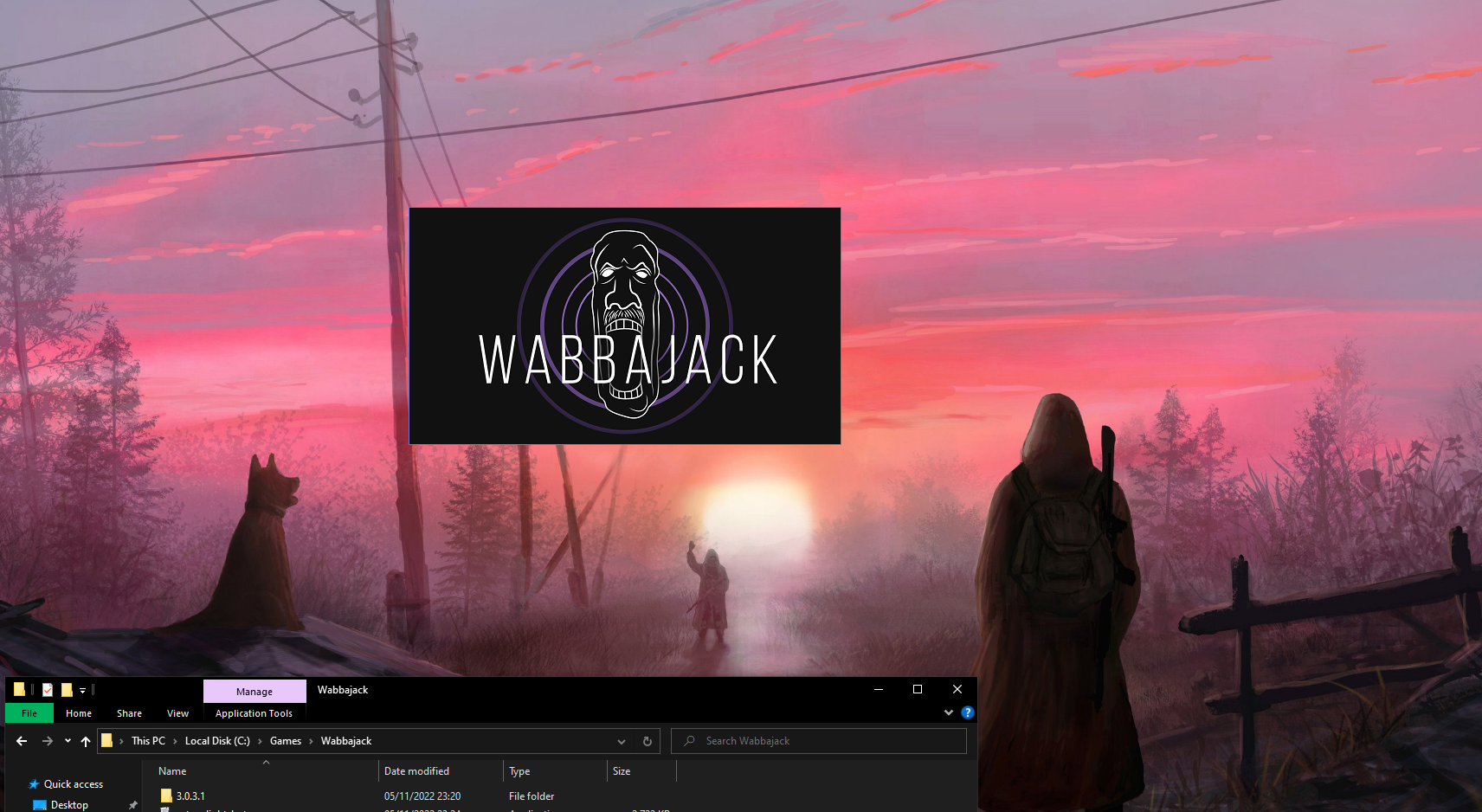The height and width of the screenshot is (812, 1482).
Task: Open the address bar history dropdown
Action: [622, 741]
